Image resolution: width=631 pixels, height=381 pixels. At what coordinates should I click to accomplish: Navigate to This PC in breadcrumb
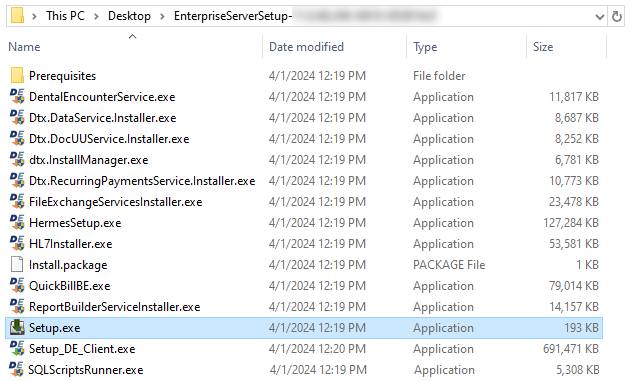(65, 16)
